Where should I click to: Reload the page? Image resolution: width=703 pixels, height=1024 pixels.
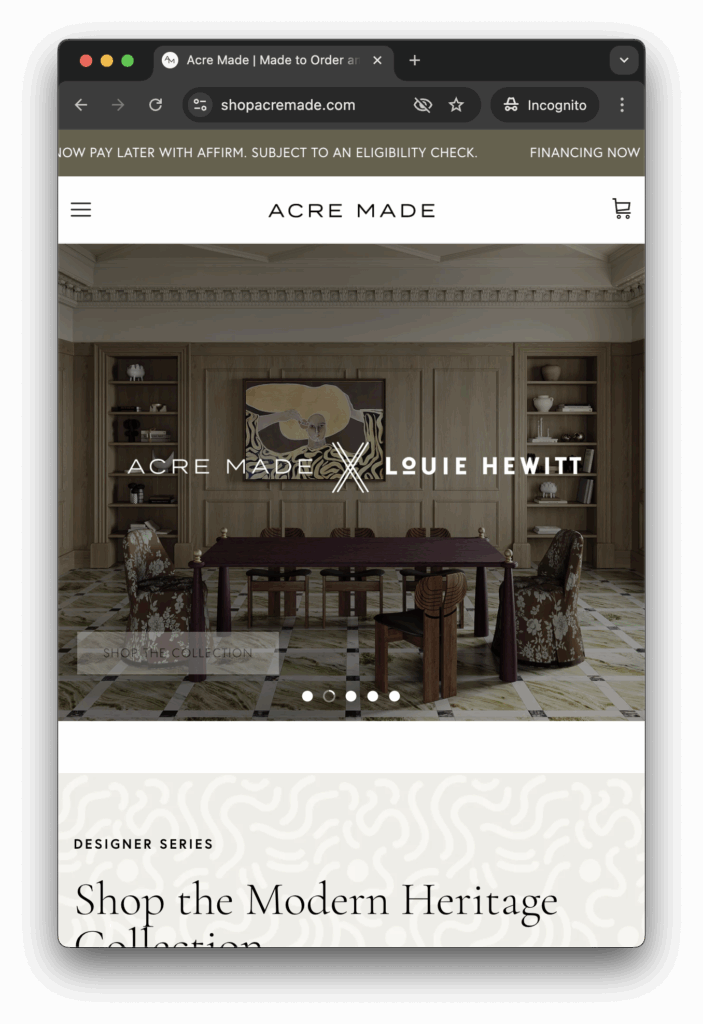coord(155,104)
